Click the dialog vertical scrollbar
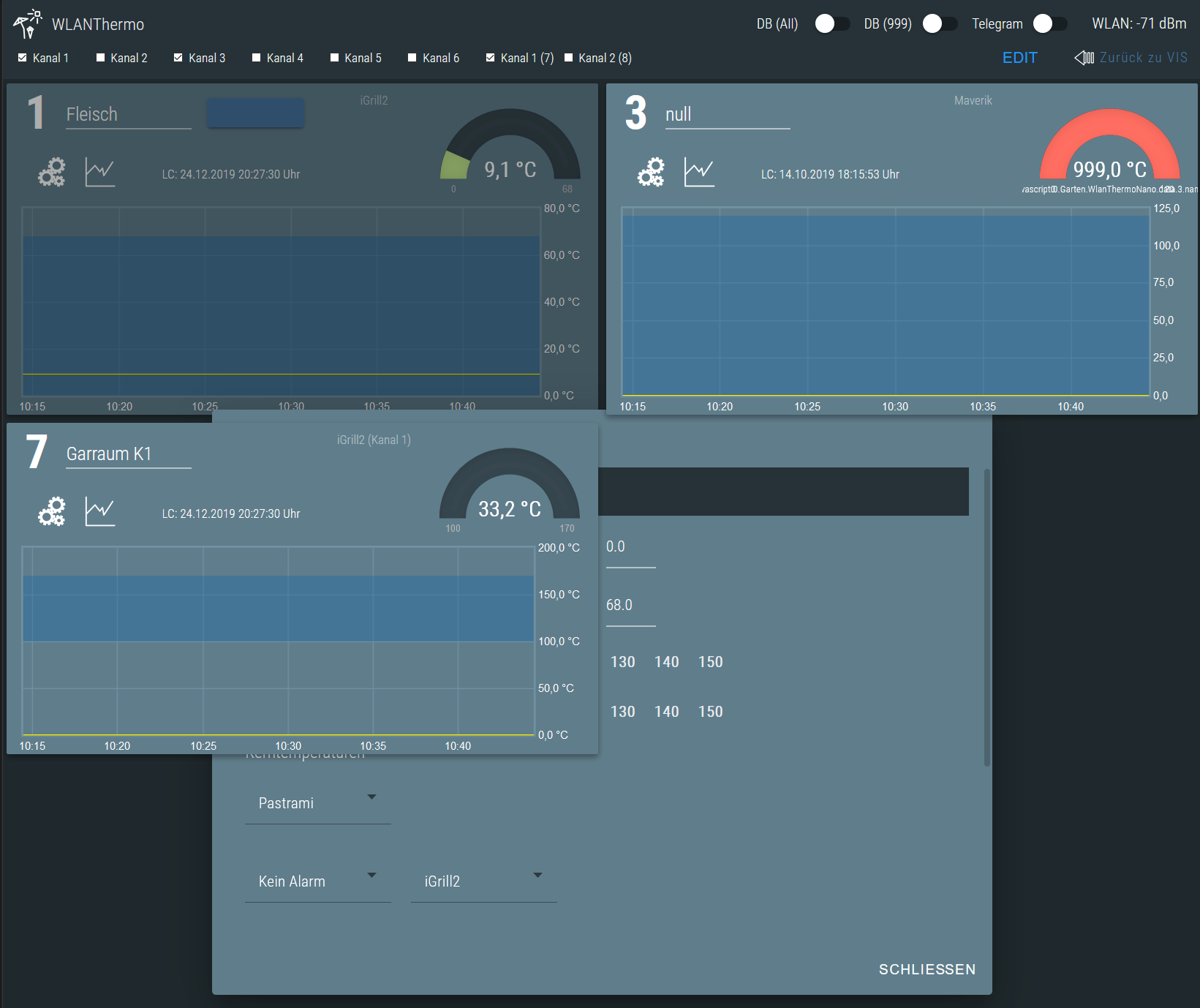1200x1008 pixels. point(987,617)
